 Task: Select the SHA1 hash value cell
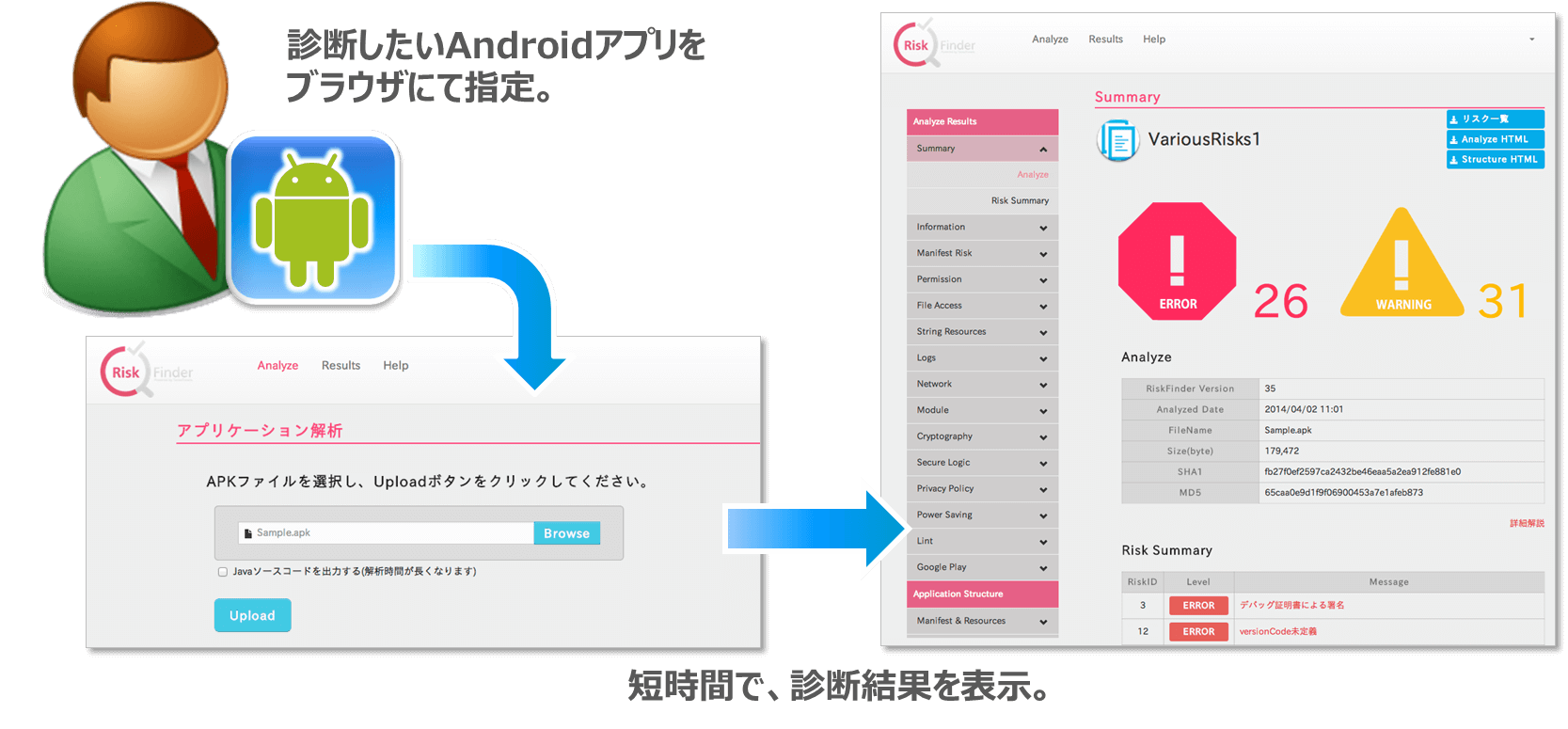(1402, 472)
